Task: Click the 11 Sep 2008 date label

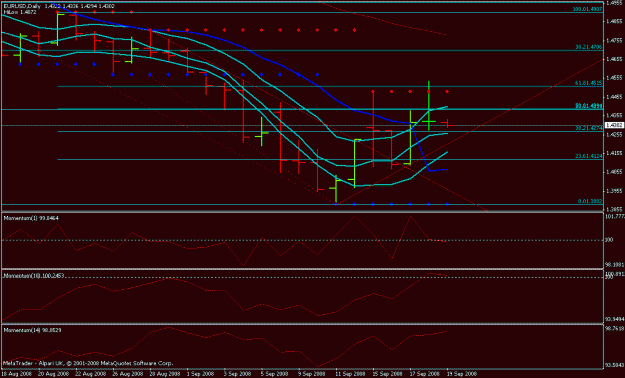Action: (350, 374)
